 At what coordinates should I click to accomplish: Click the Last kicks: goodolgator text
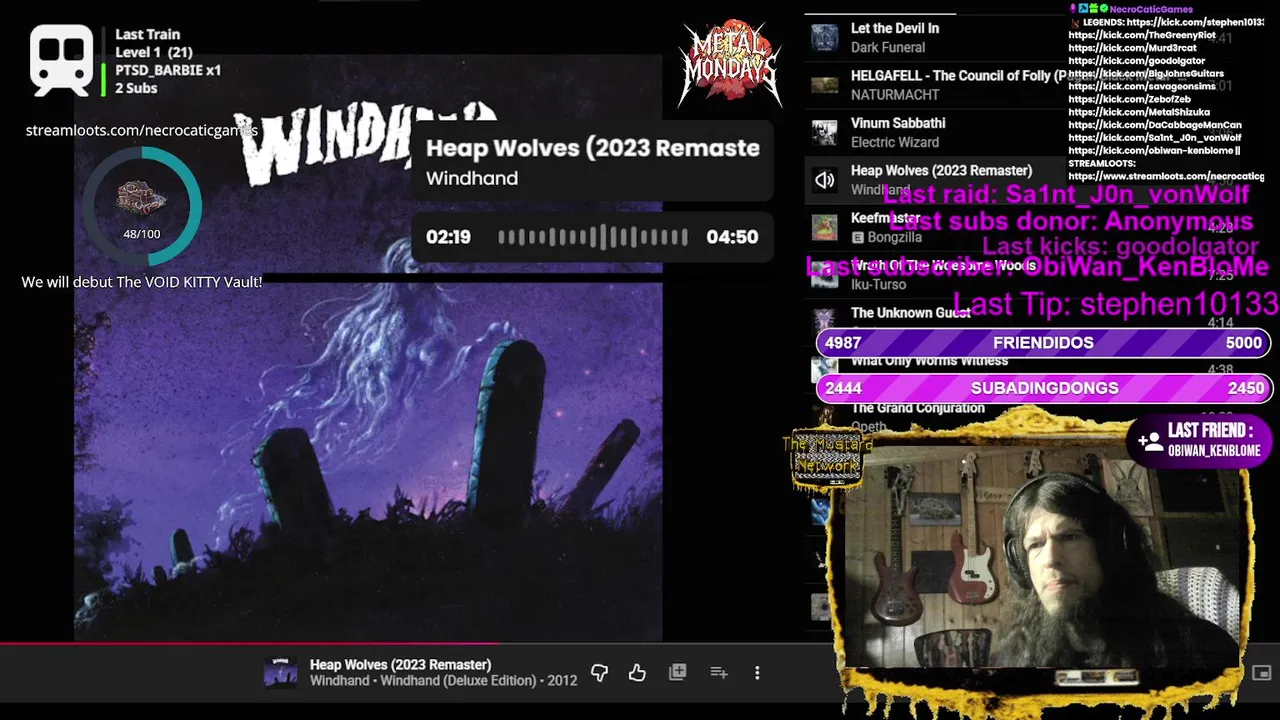pos(1120,246)
